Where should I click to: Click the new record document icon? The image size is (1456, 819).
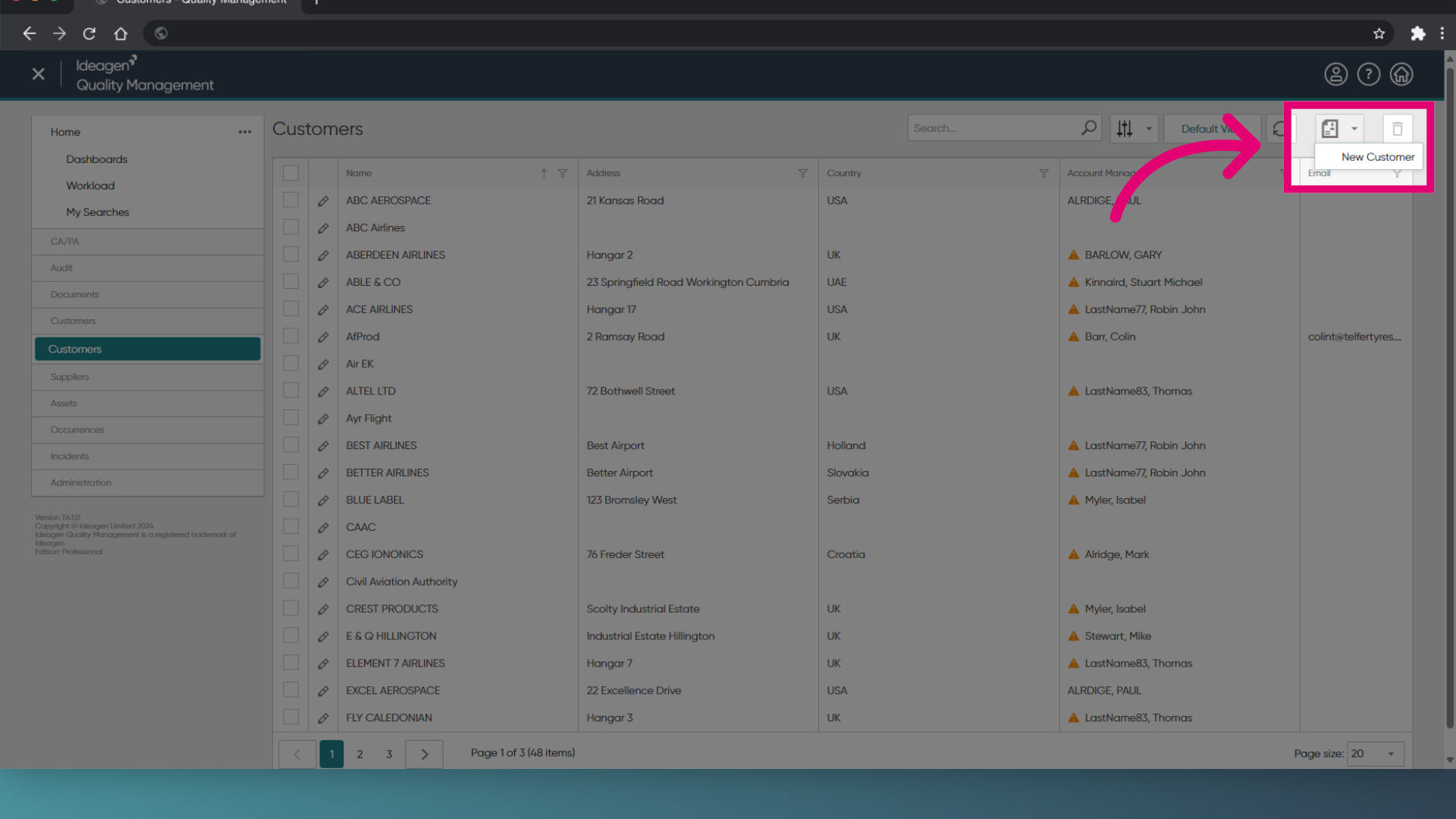point(1329,129)
